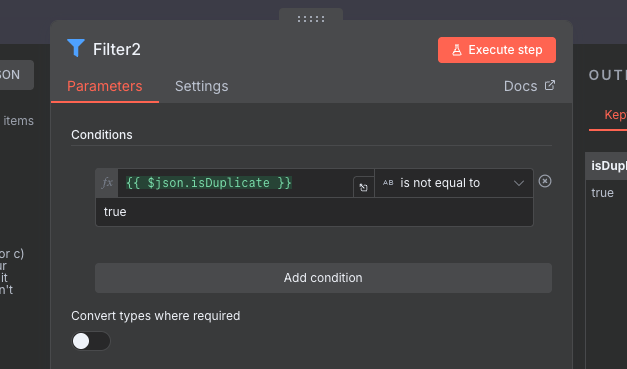
Task: Click the Conditions section label
Action: click(x=102, y=135)
